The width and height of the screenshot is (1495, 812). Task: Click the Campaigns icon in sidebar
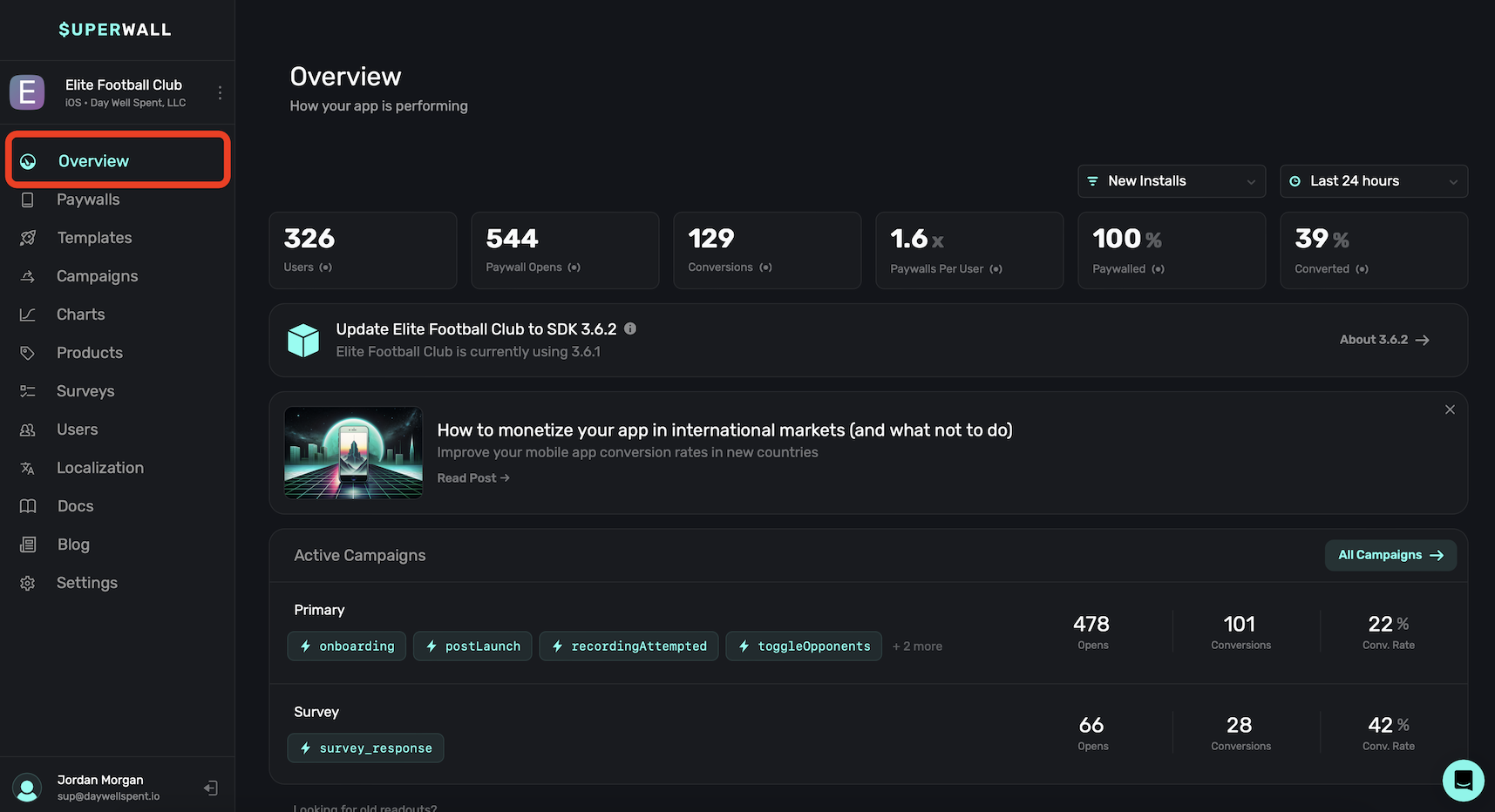pos(28,276)
